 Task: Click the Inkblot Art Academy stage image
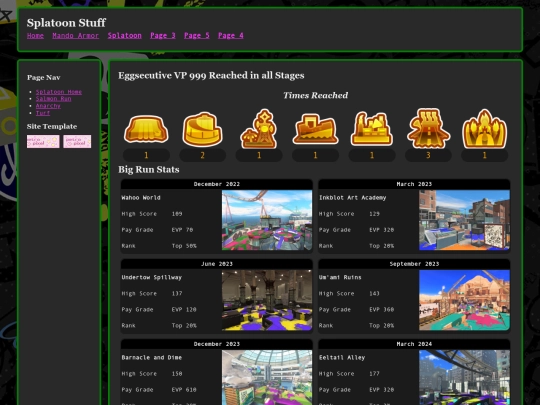[x=464, y=220]
